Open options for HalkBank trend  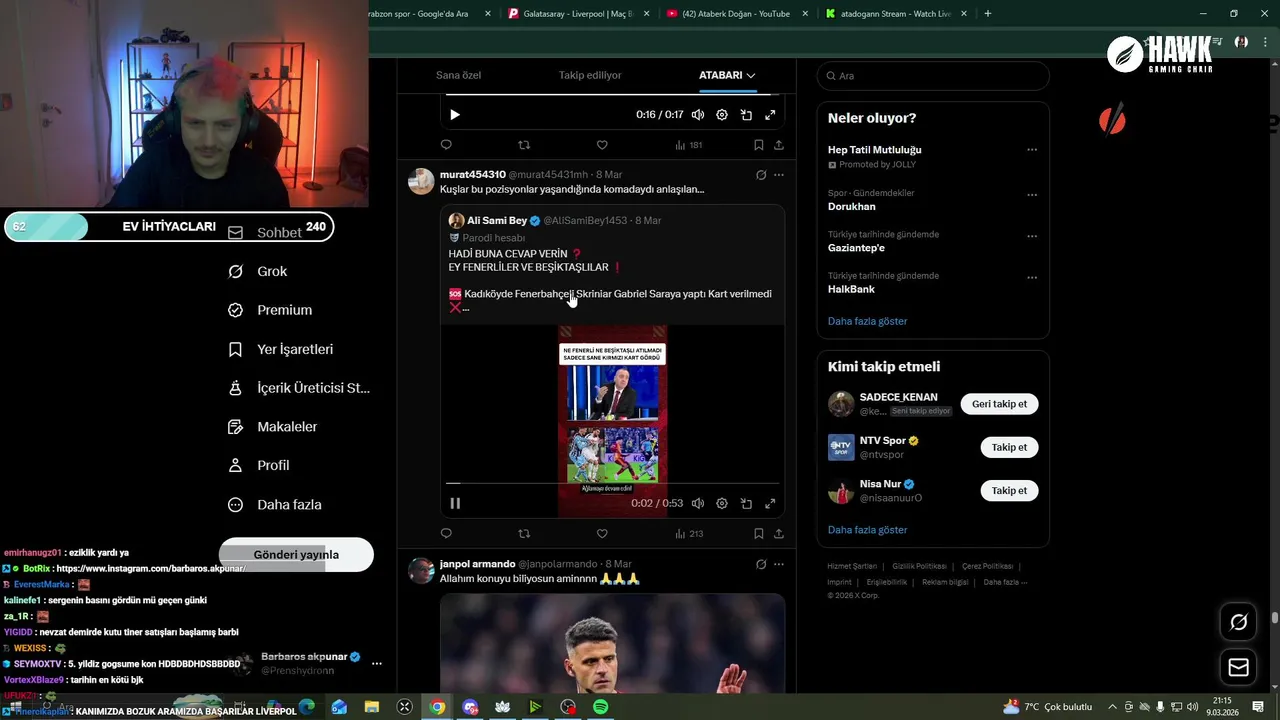1032,277
